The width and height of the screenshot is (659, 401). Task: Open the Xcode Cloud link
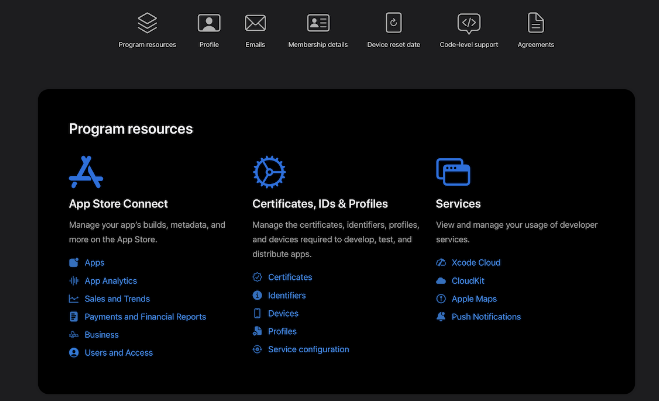476,263
